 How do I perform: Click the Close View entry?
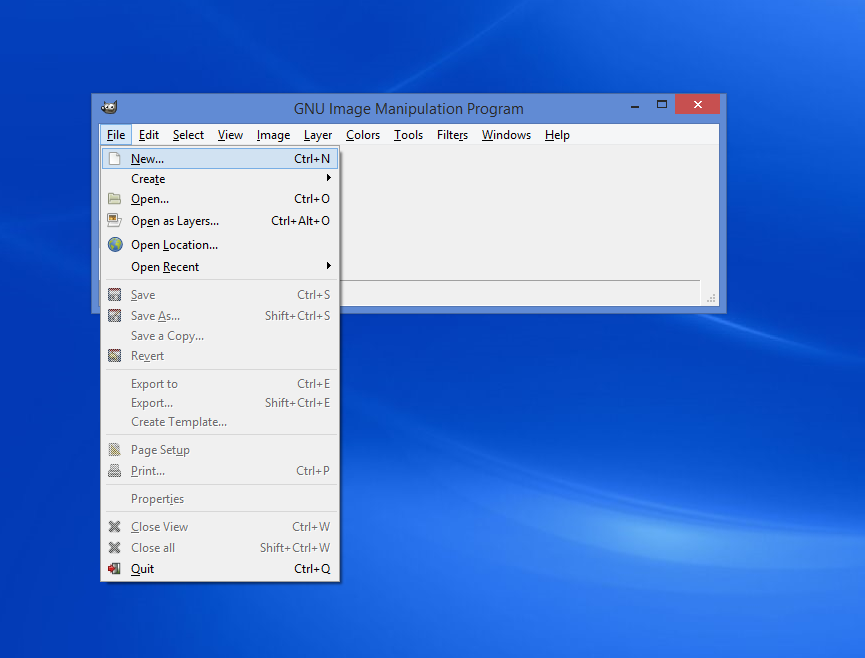tap(220, 527)
